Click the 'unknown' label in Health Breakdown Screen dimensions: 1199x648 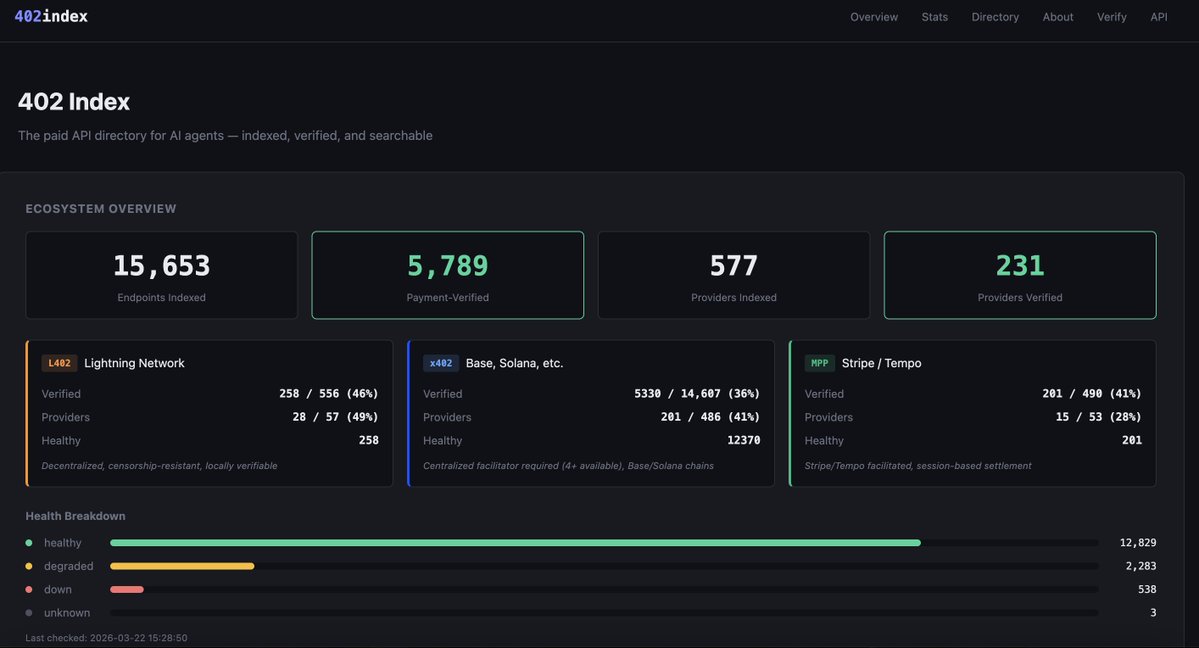point(67,613)
